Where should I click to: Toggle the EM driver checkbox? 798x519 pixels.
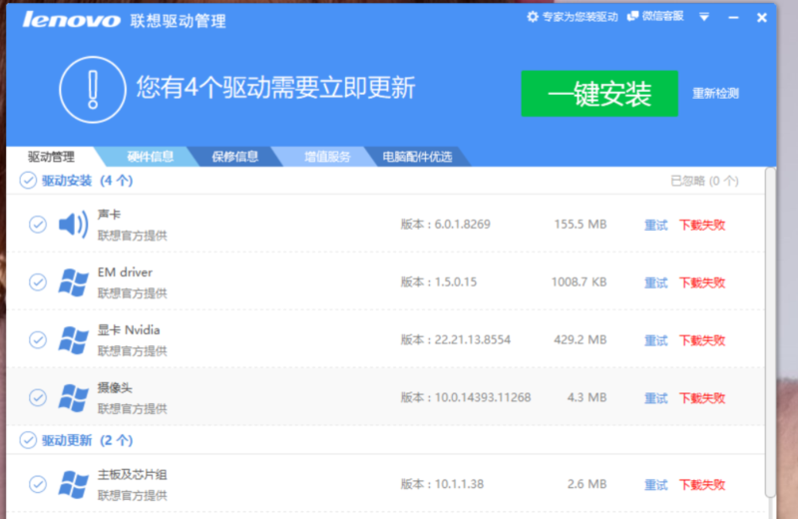coord(38,282)
